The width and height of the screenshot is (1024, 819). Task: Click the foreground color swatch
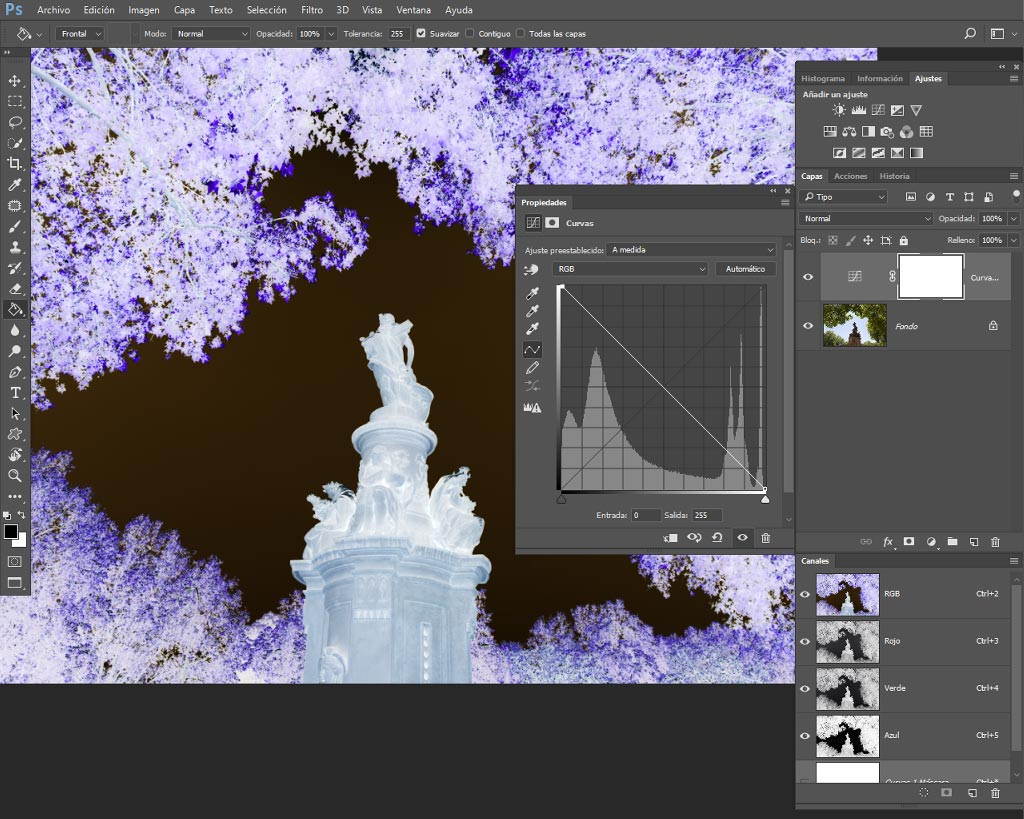point(10,532)
